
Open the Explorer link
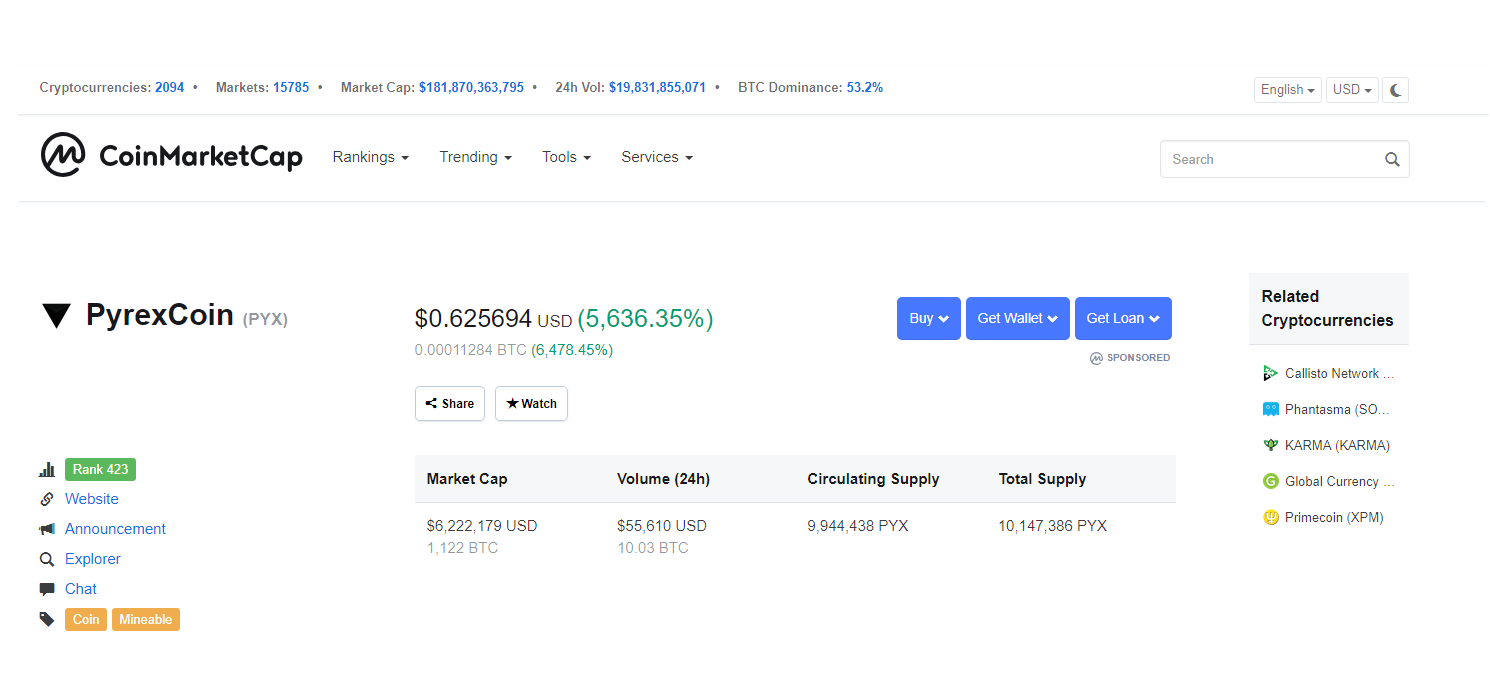pos(93,559)
